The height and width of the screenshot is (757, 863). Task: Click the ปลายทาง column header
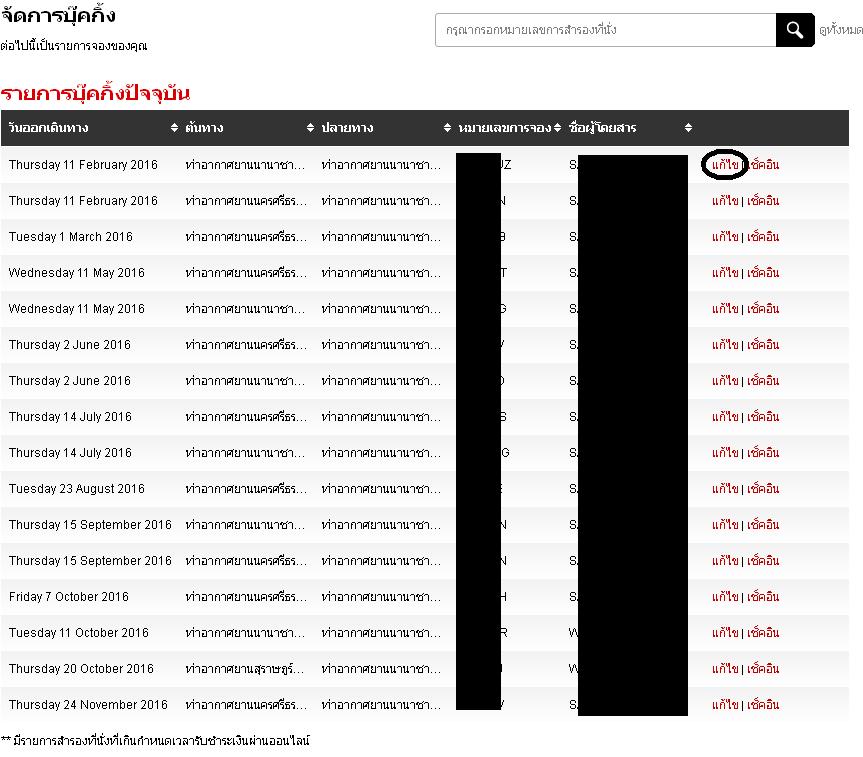347,128
